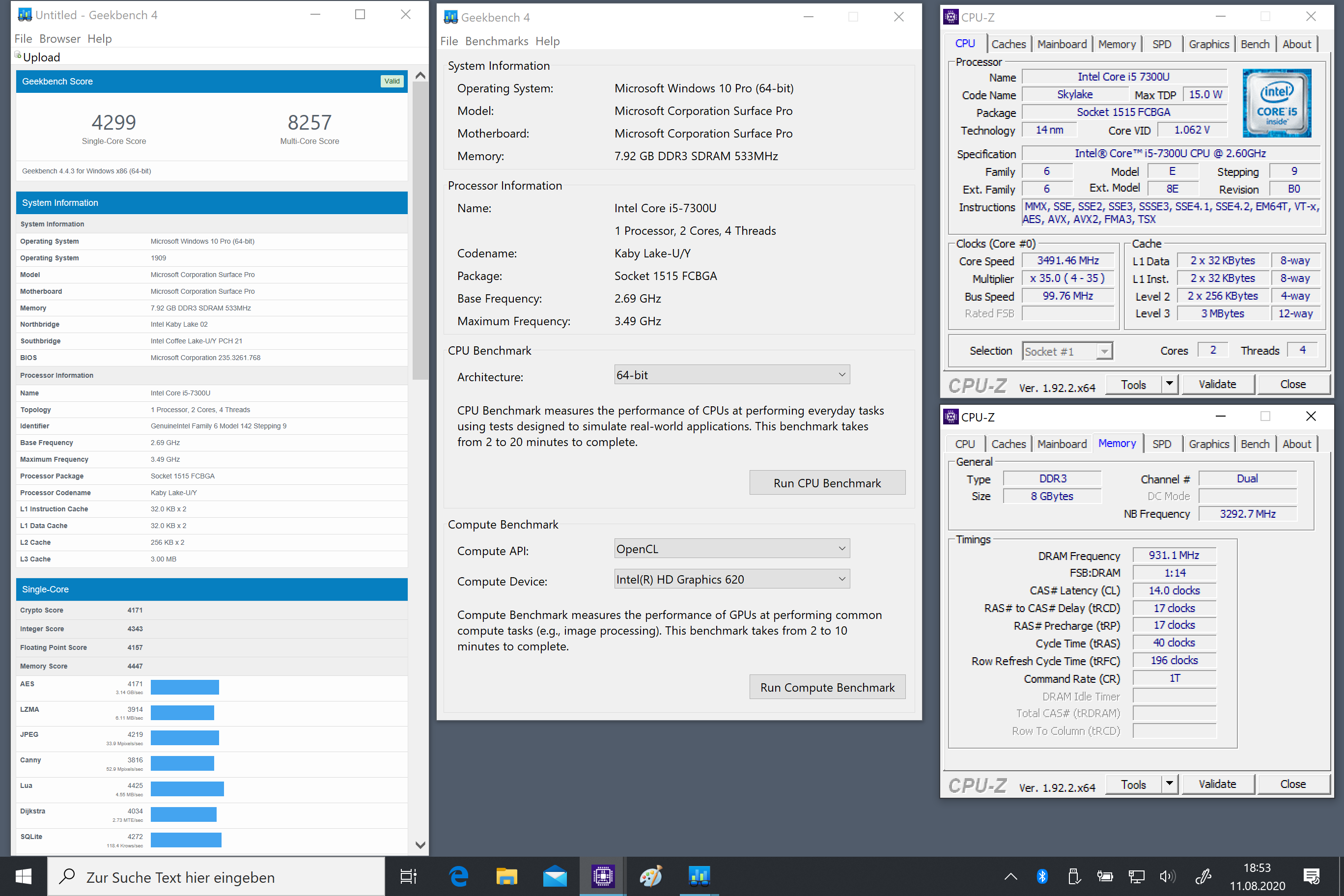
Task: Click the top CPU-Z window title icon
Action: coord(951,17)
